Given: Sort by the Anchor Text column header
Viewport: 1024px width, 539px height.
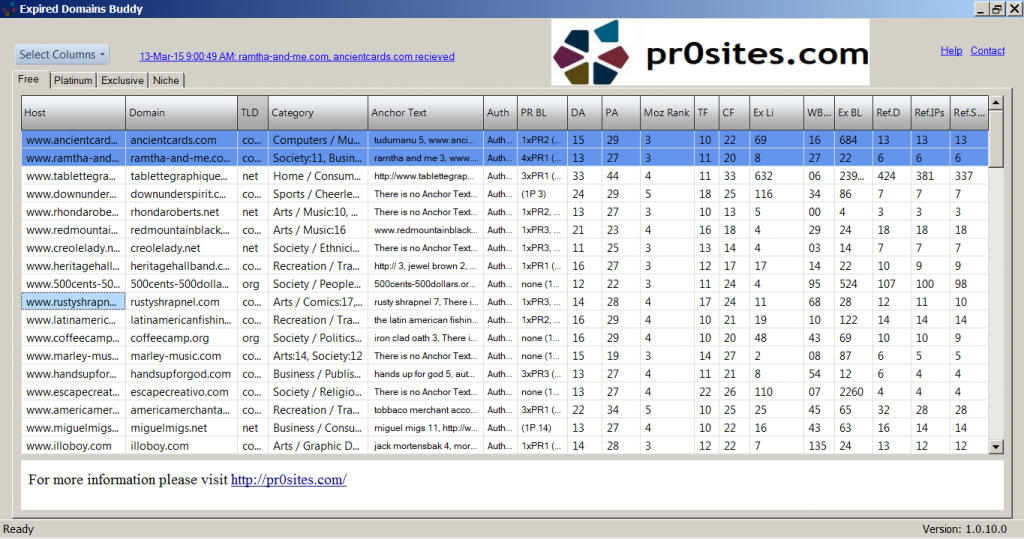Looking at the screenshot, I should [426, 112].
